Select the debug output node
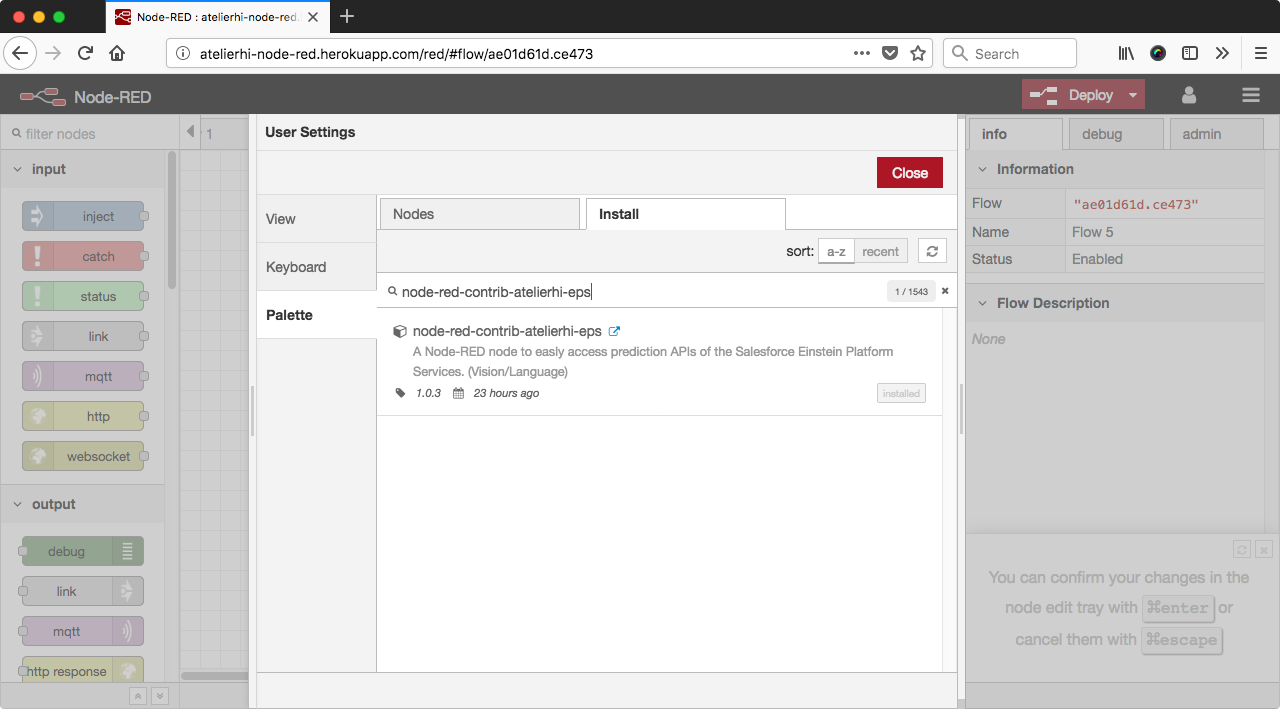The width and height of the screenshot is (1280, 709). click(x=82, y=551)
